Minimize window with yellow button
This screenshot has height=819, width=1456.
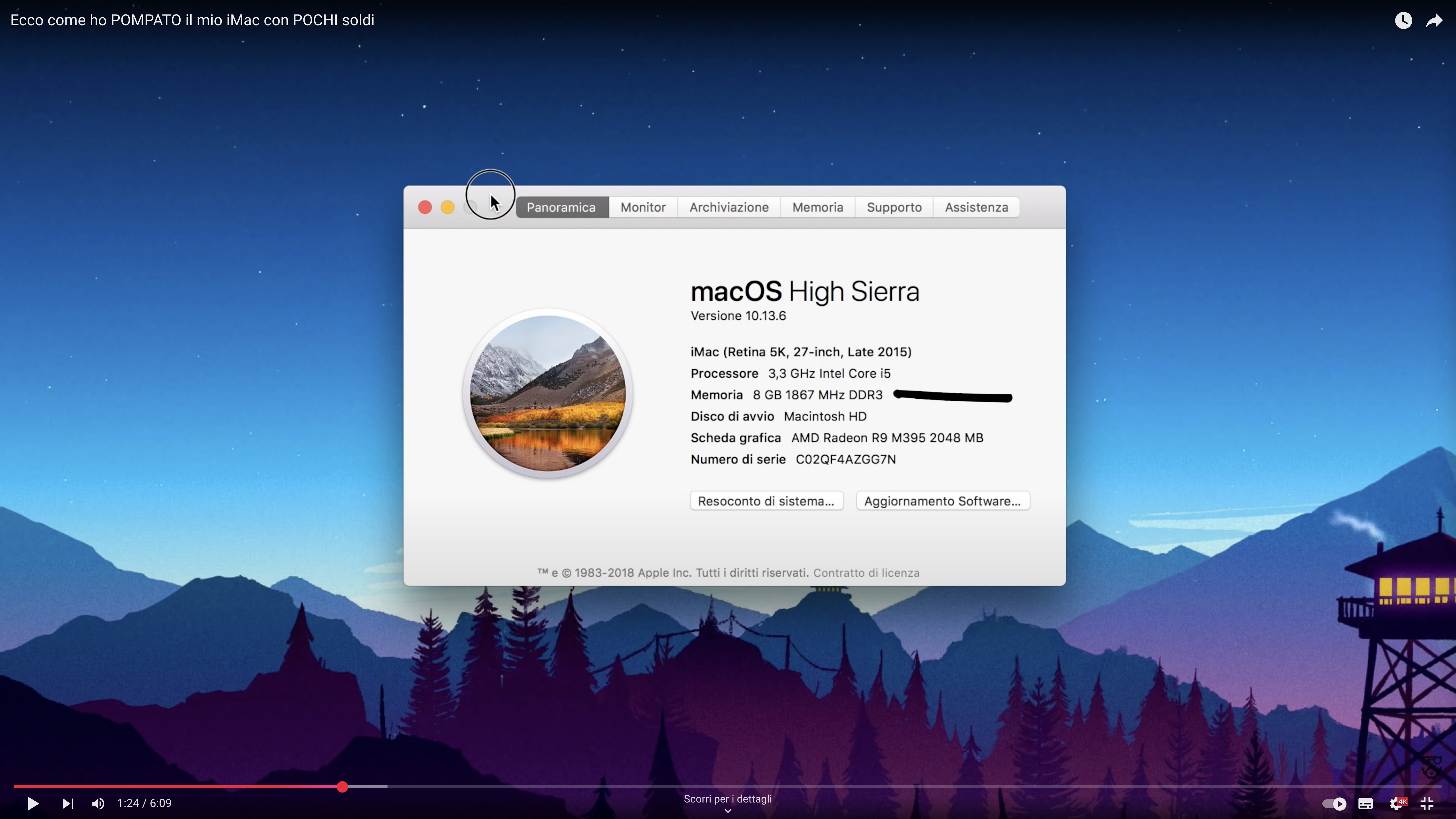coord(448,207)
